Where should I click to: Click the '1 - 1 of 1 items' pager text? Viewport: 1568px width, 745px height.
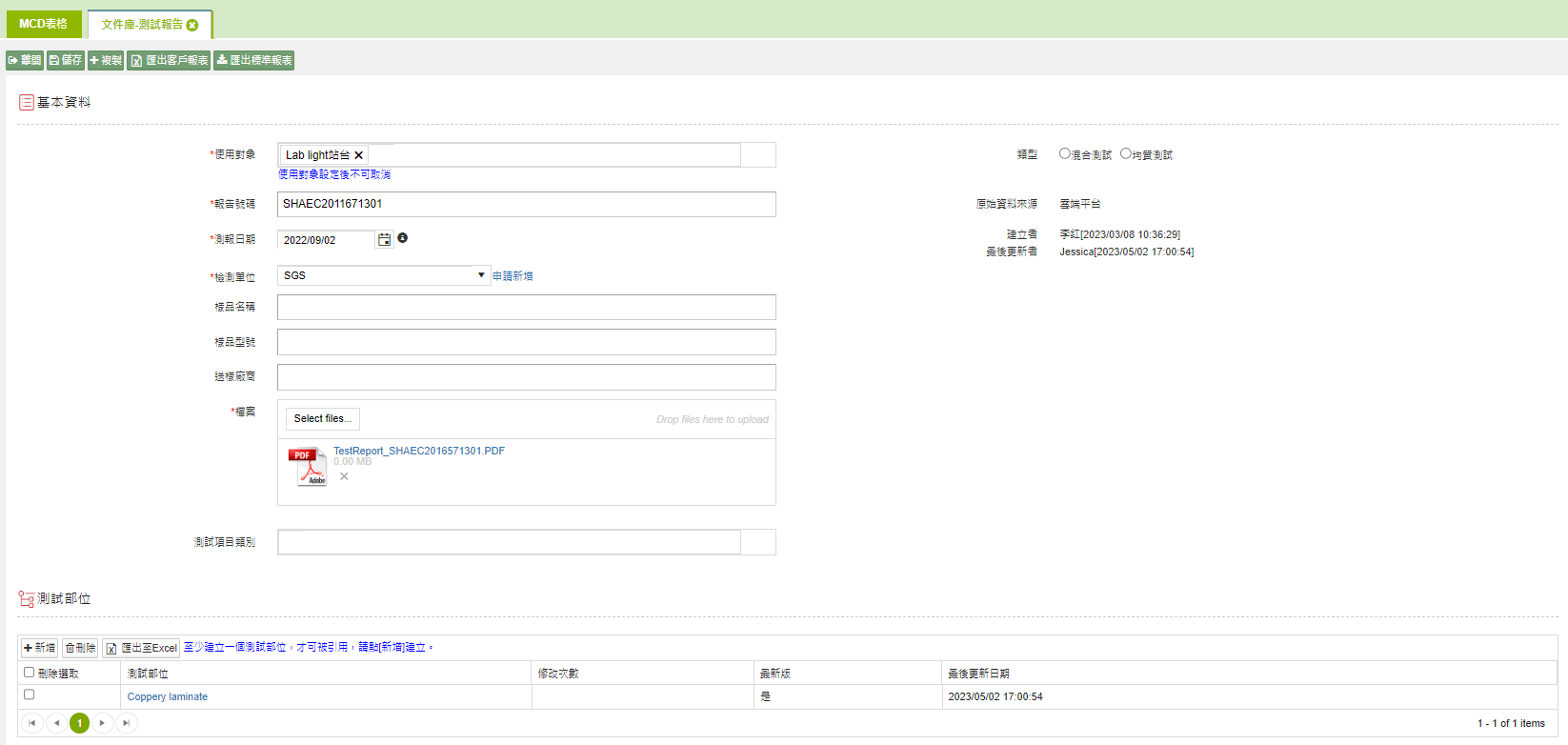[1511, 723]
